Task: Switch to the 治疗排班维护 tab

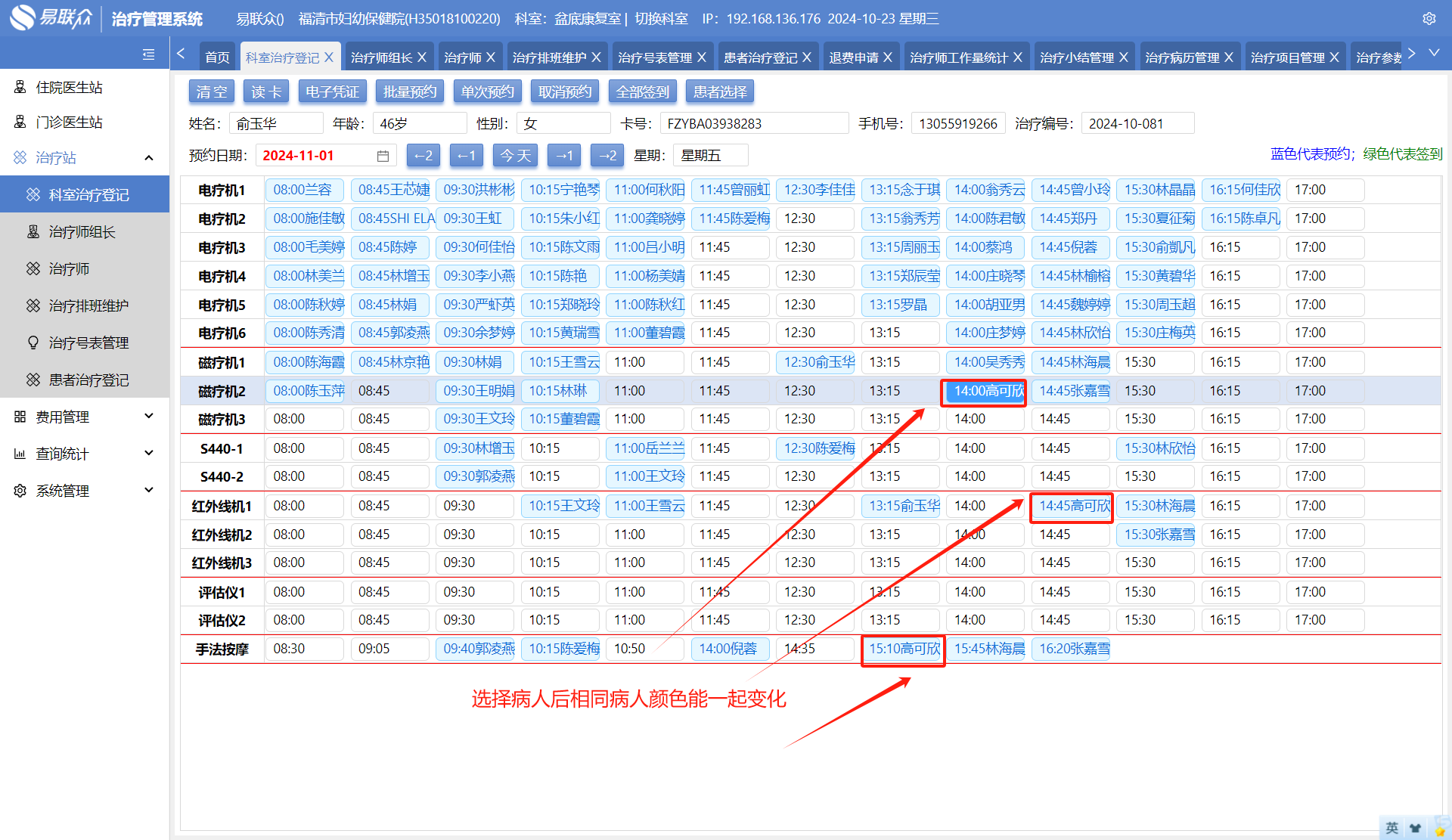Action: [549, 57]
